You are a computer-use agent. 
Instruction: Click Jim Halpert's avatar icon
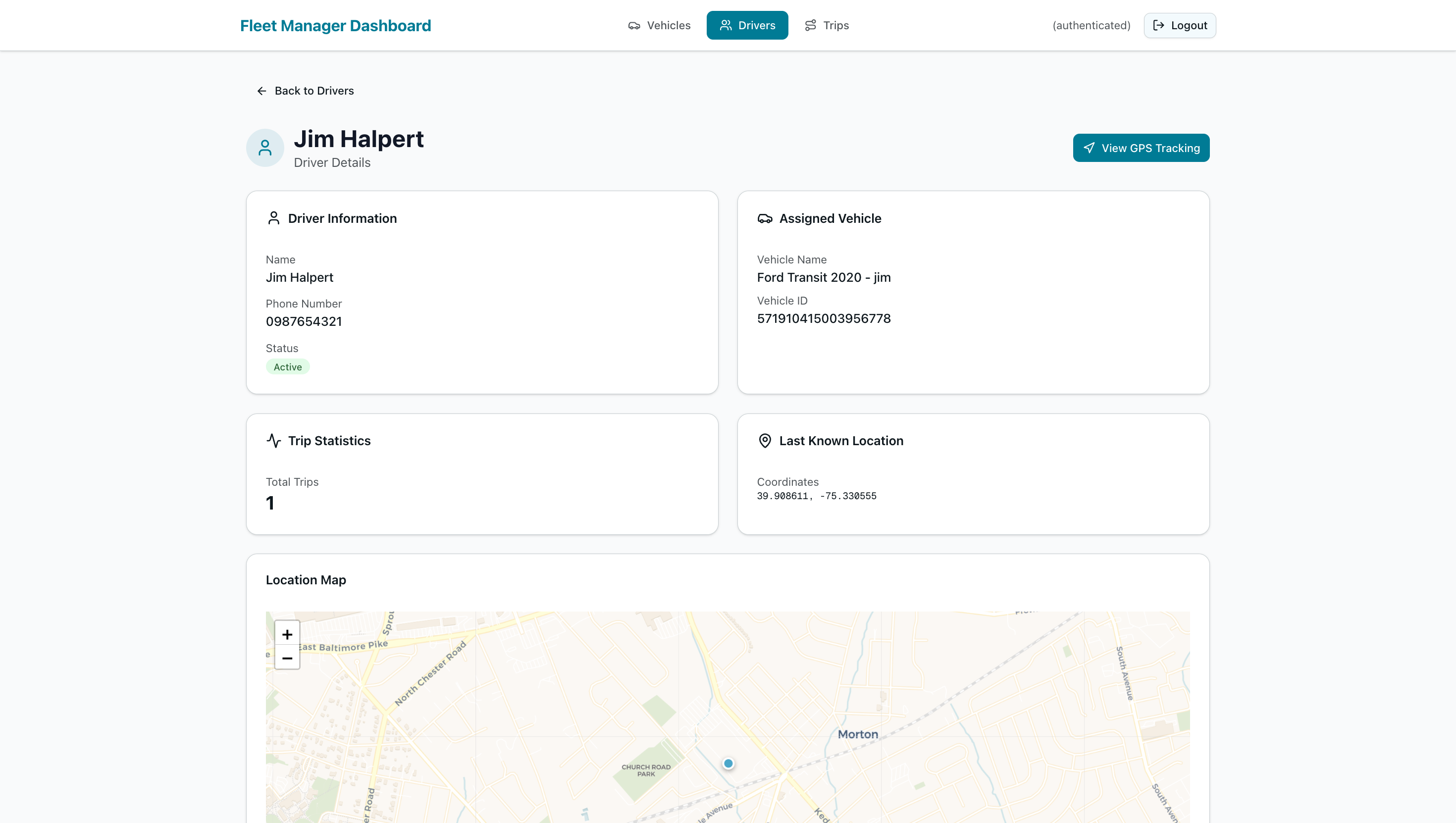pyautogui.click(x=264, y=148)
